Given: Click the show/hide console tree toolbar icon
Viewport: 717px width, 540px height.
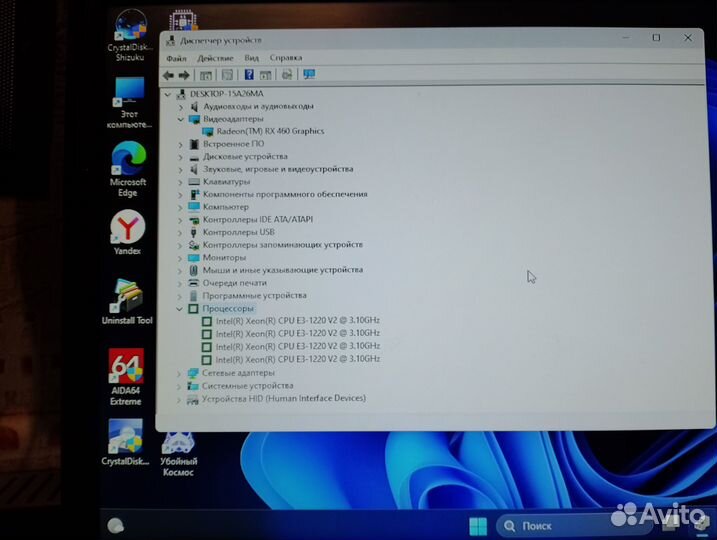Looking at the screenshot, I should pos(206,75).
